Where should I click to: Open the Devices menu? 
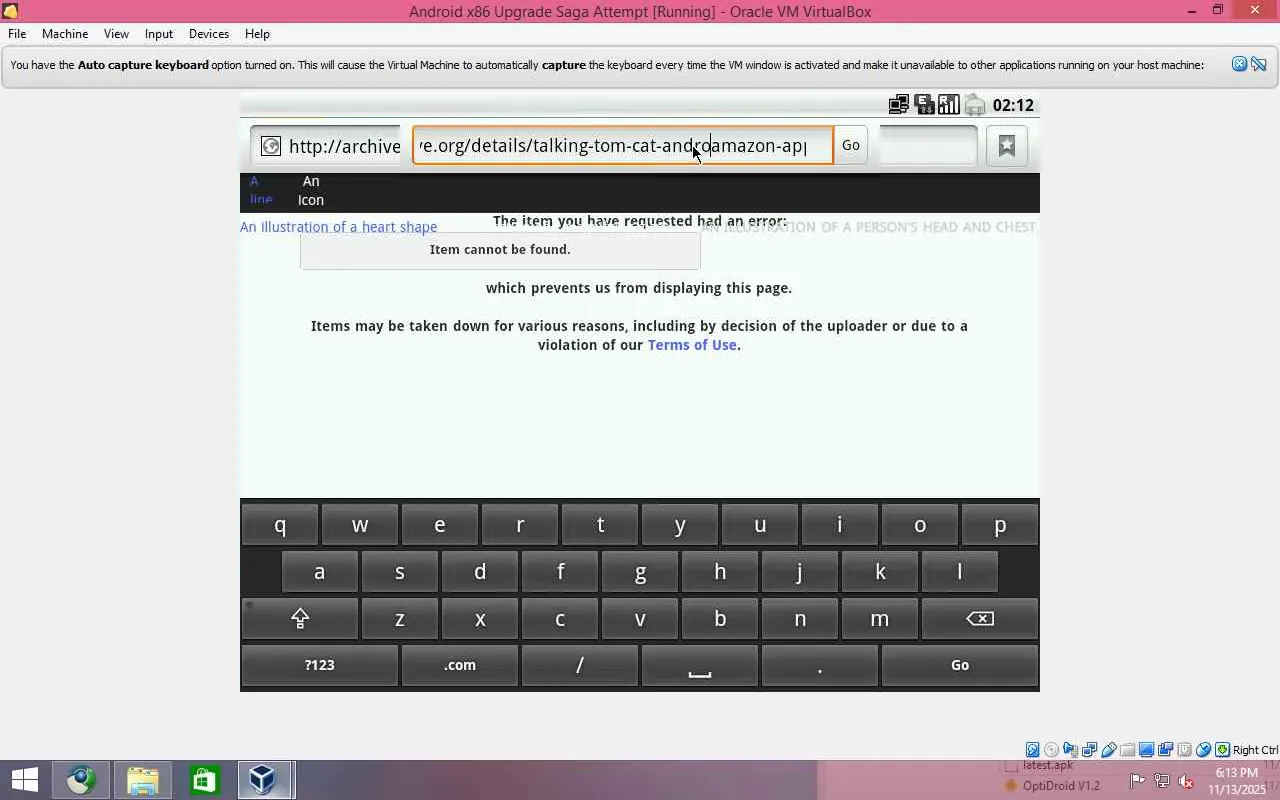[208, 33]
